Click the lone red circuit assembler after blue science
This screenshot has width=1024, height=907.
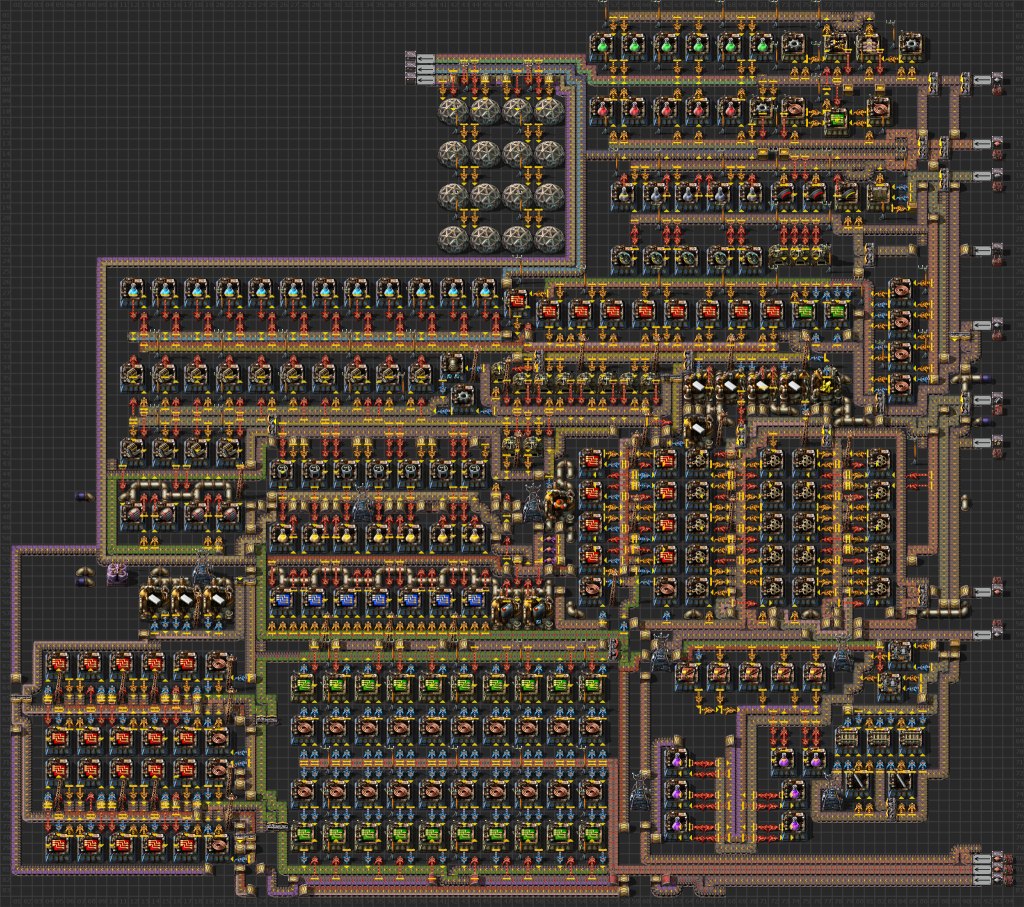pyautogui.click(x=518, y=301)
